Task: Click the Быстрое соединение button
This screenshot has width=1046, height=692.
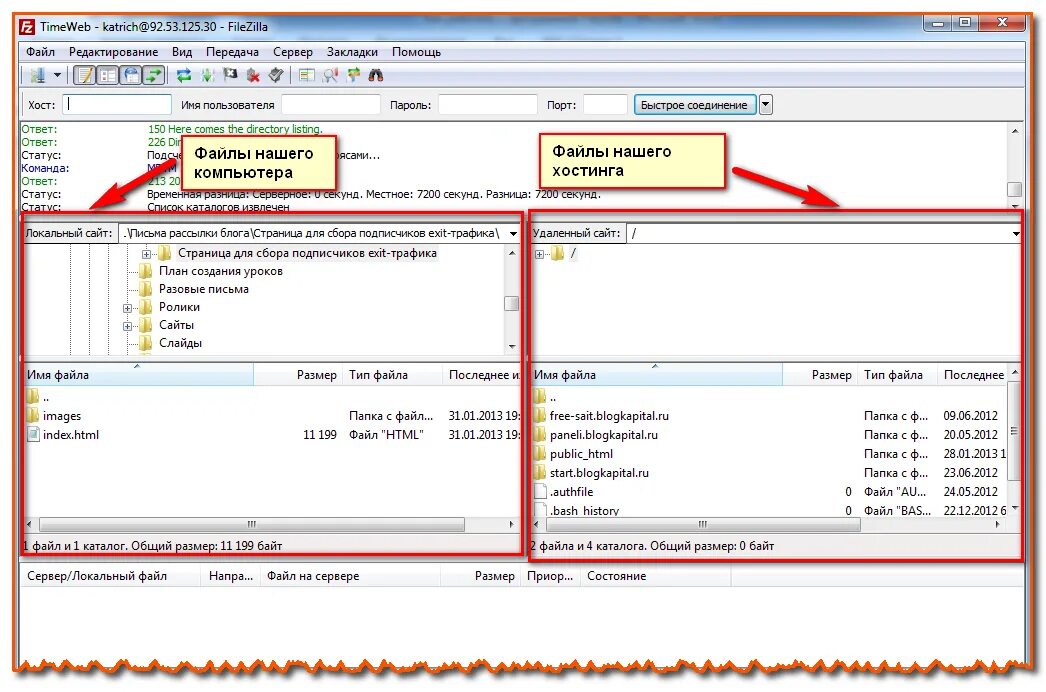Action: (x=694, y=105)
